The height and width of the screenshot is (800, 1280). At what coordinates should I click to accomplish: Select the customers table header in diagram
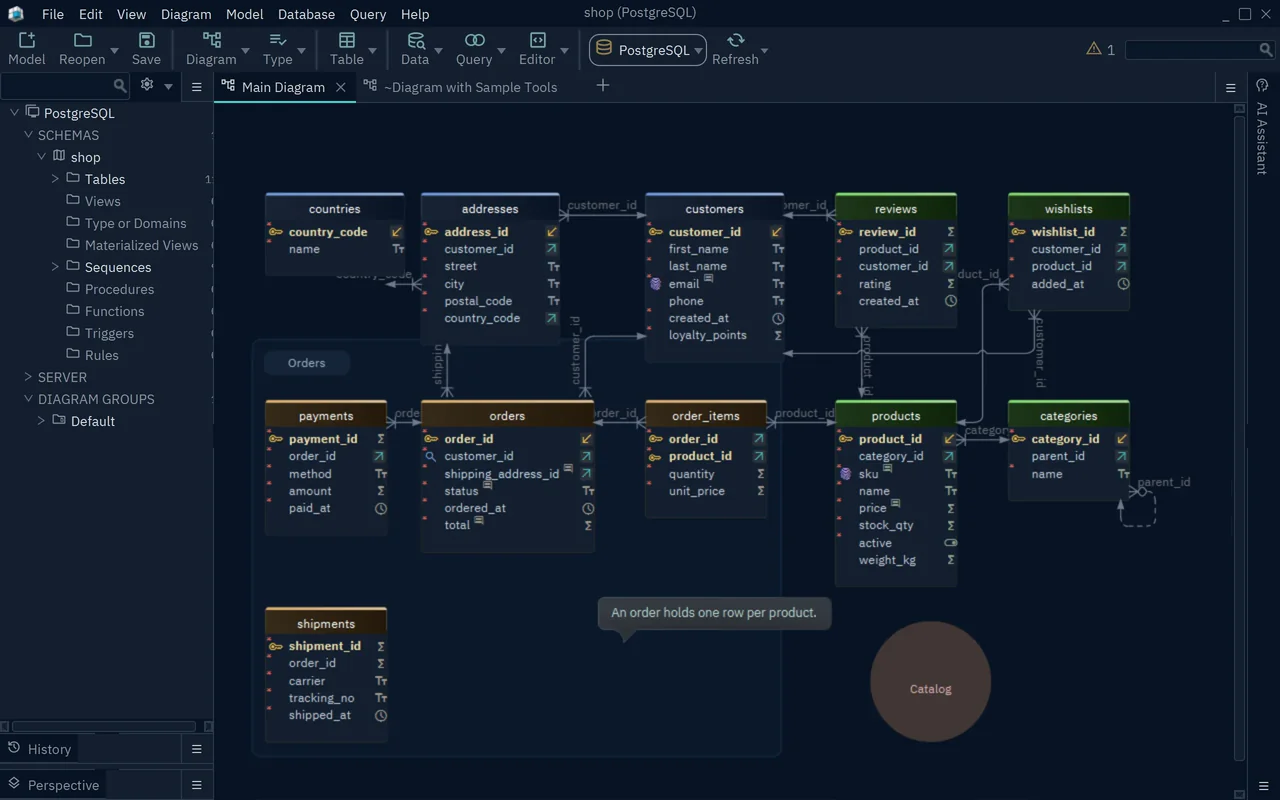tap(715, 209)
